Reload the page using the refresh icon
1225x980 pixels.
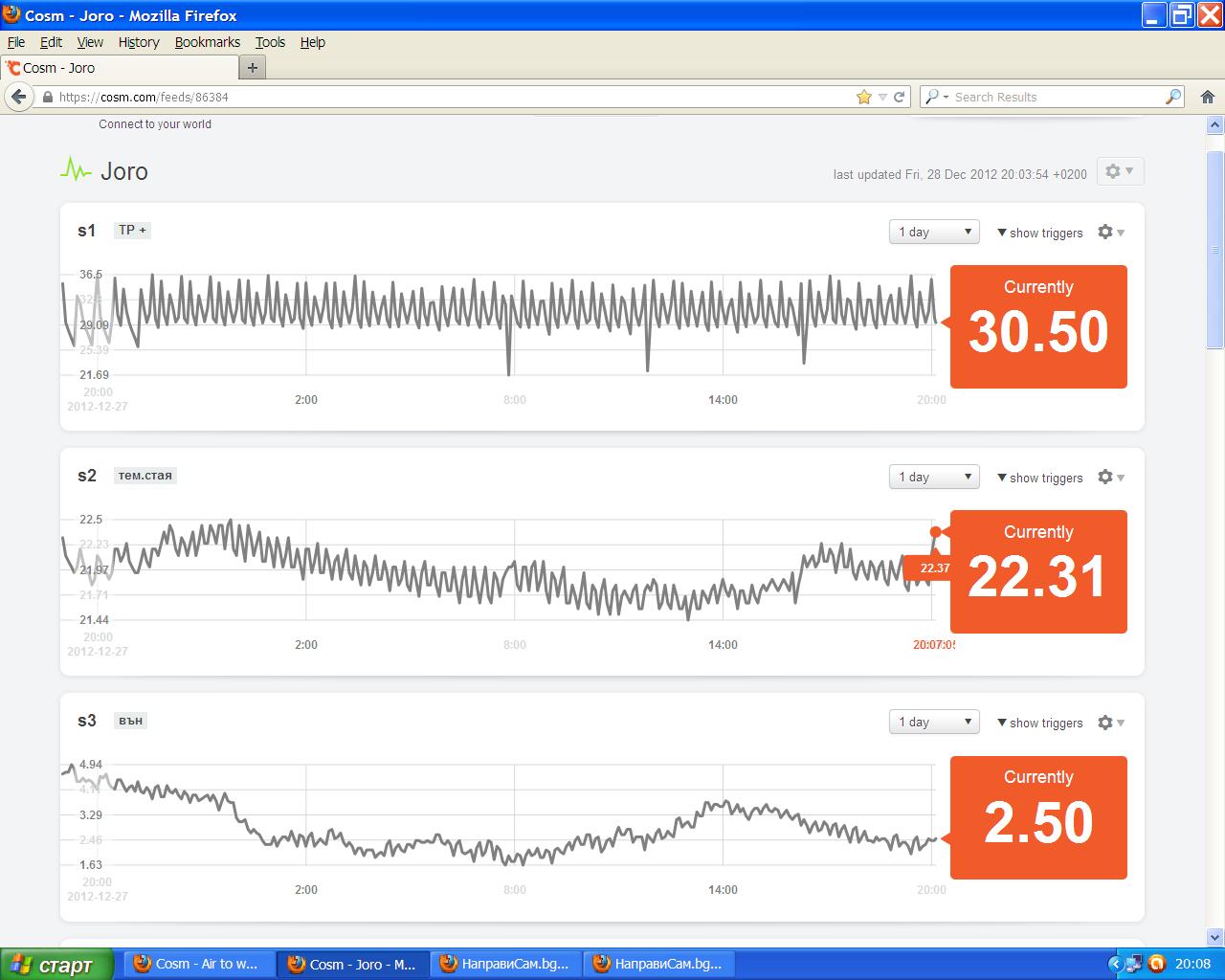point(900,97)
